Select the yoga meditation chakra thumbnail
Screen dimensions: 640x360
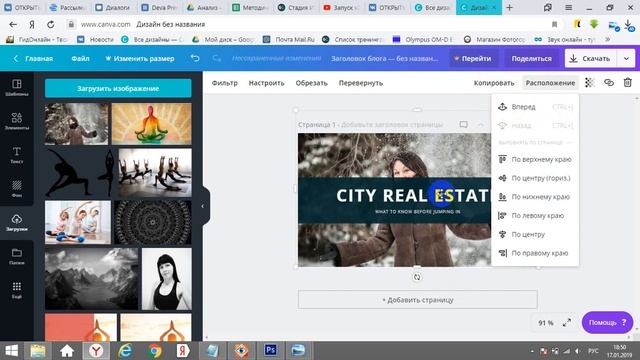click(151, 124)
